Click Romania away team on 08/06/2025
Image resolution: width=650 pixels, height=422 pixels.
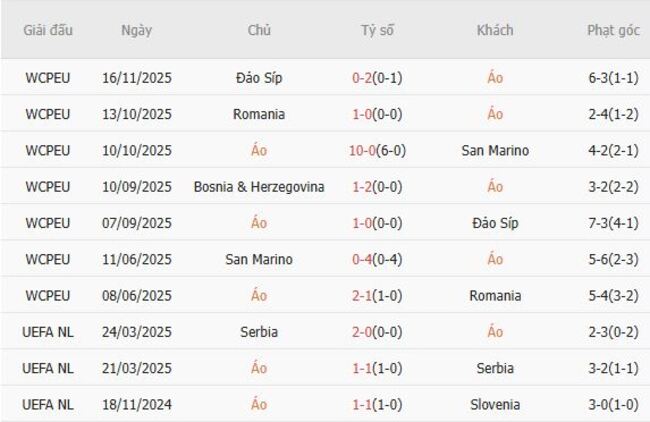(x=495, y=296)
